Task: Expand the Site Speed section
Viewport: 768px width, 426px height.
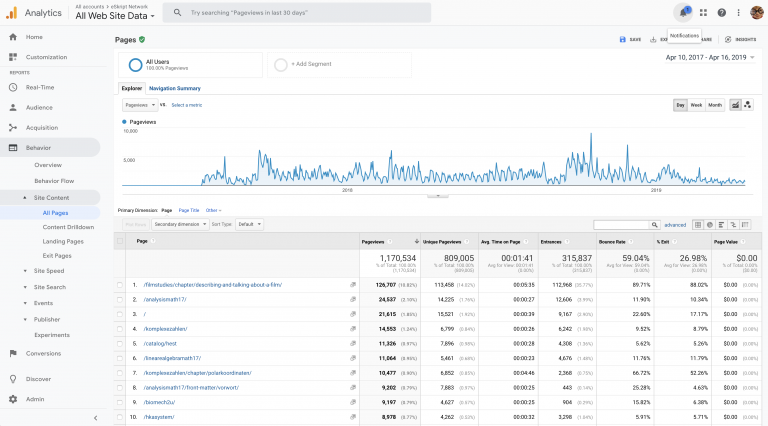Action: (x=25, y=271)
